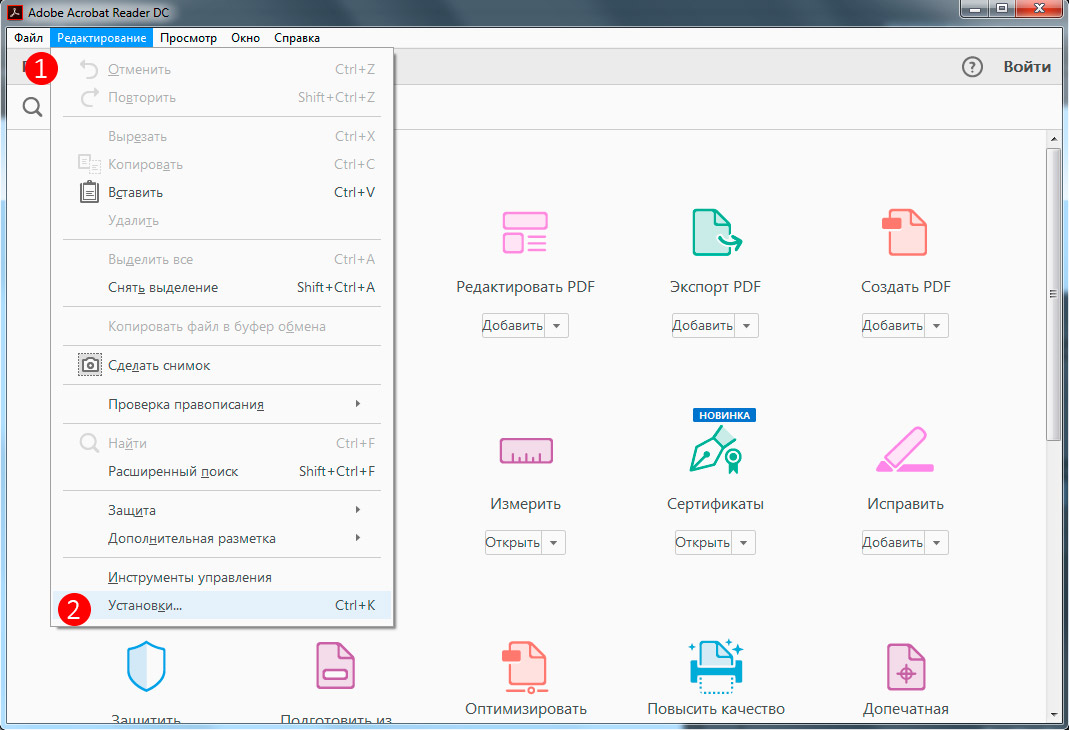This screenshot has width=1069, height=730.
Task: Expand dropdown arrow next to Edit PDF Add
Action: point(556,326)
